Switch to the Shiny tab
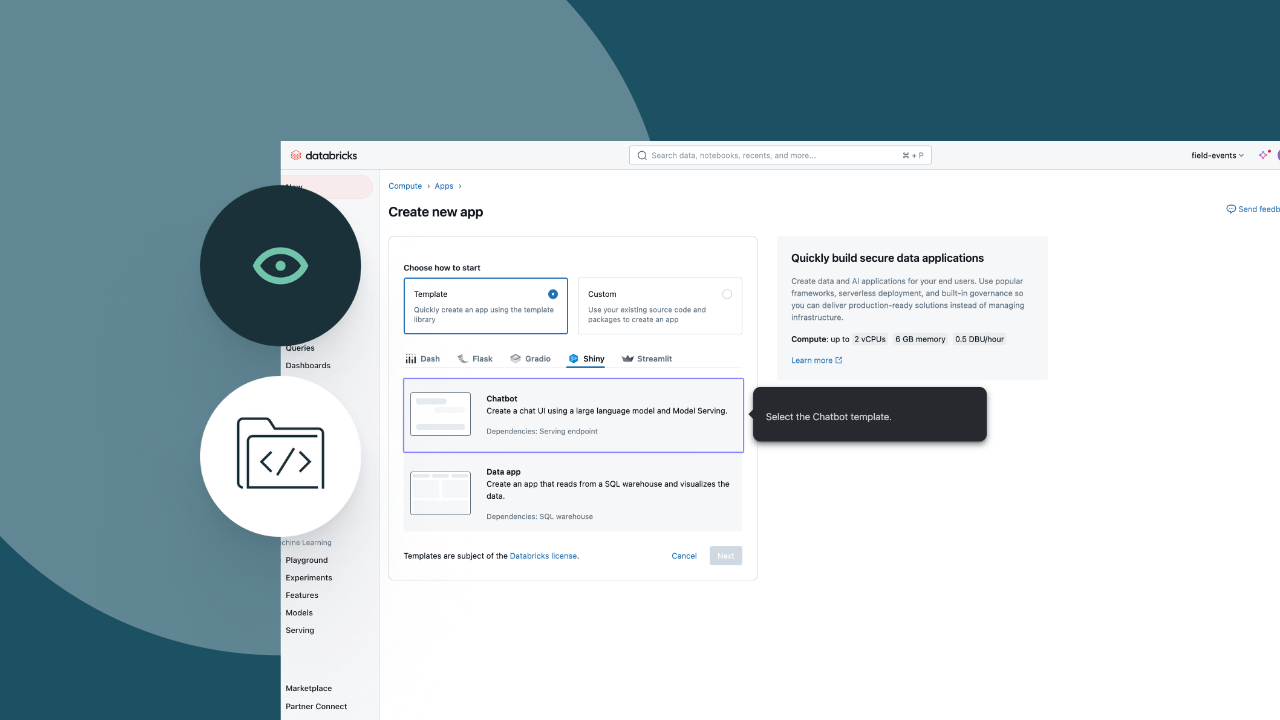 point(586,358)
